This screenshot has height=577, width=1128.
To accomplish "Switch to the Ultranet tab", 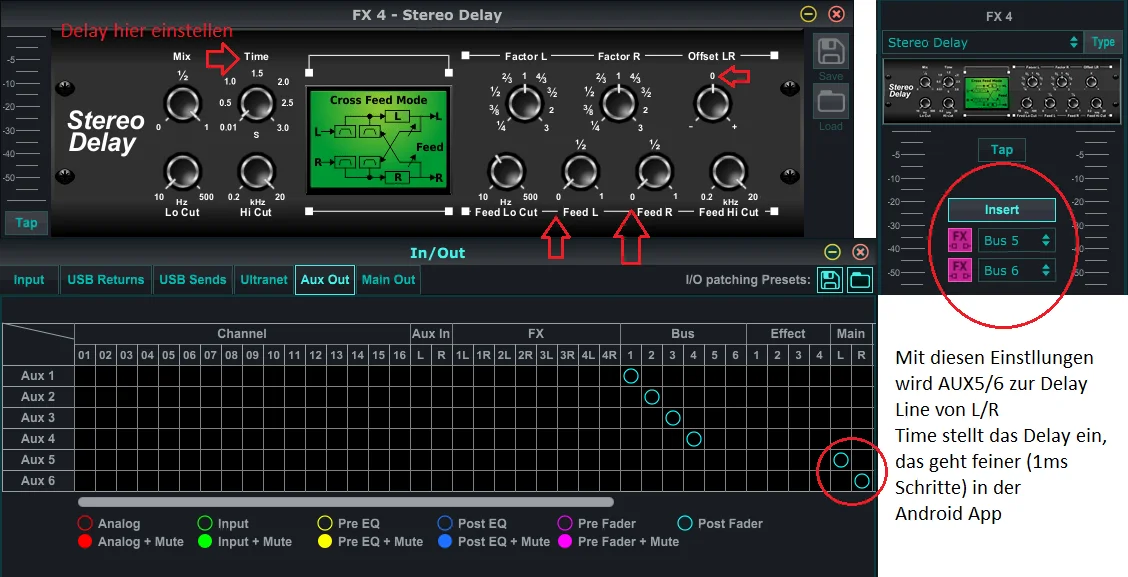I will [x=264, y=280].
